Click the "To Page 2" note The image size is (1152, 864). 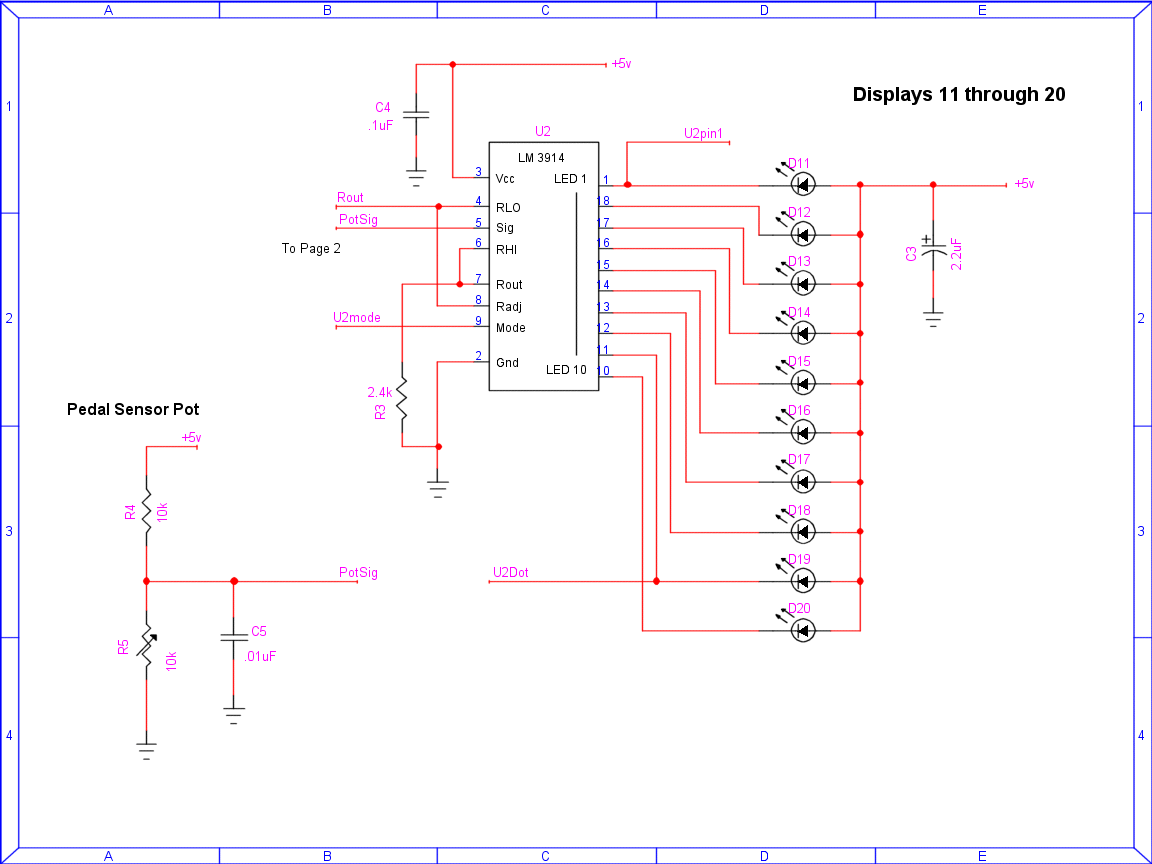coord(311,248)
